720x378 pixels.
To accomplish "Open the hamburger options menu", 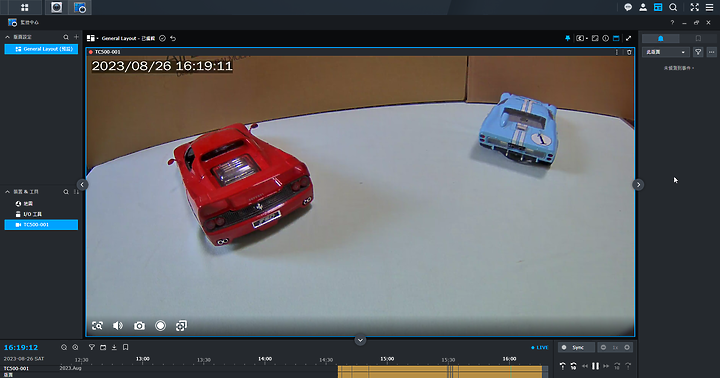I will pos(709,7).
